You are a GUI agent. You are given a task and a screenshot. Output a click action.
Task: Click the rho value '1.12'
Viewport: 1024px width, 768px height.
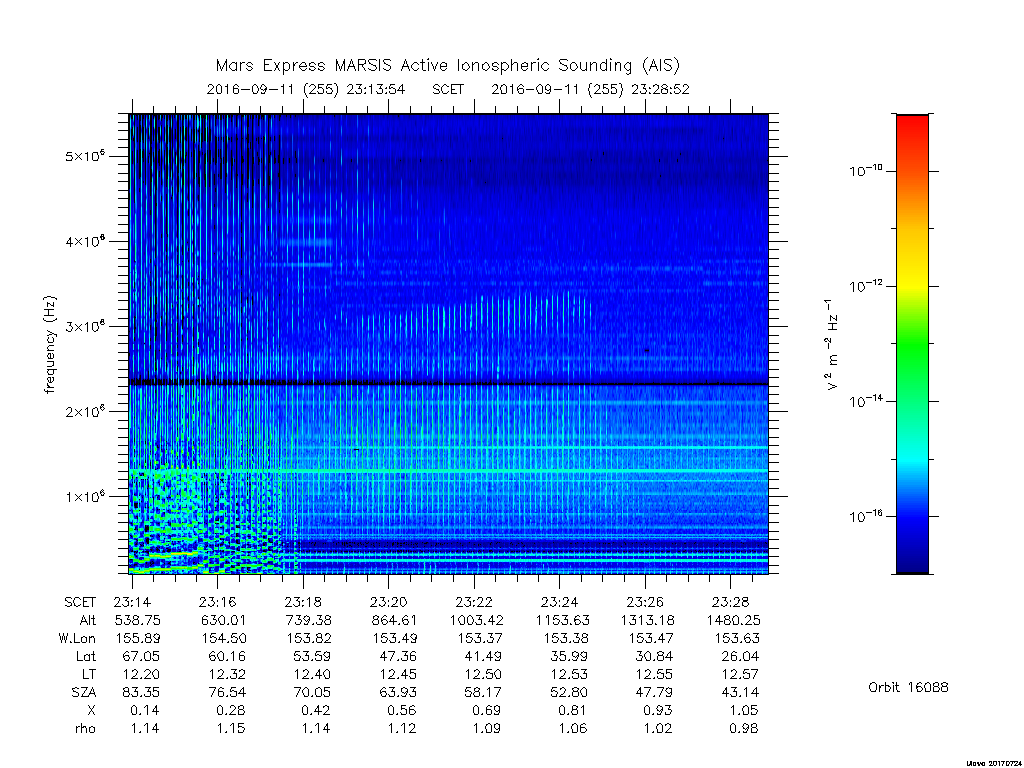point(402,728)
